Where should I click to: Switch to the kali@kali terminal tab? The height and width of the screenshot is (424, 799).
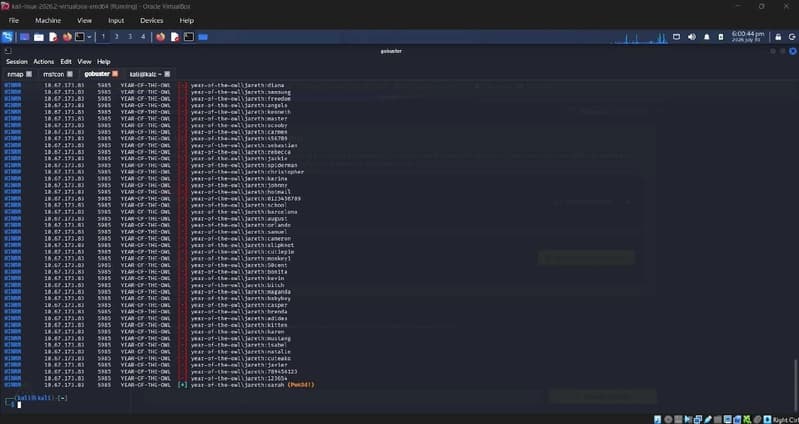(144, 74)
